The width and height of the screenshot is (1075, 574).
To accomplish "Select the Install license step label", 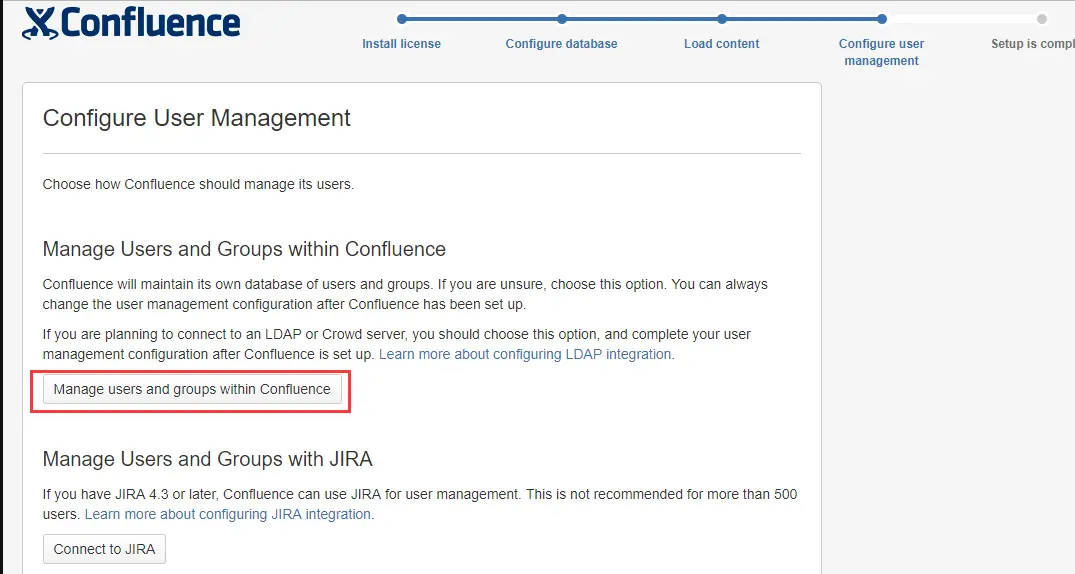I will (x=401, y=44).
